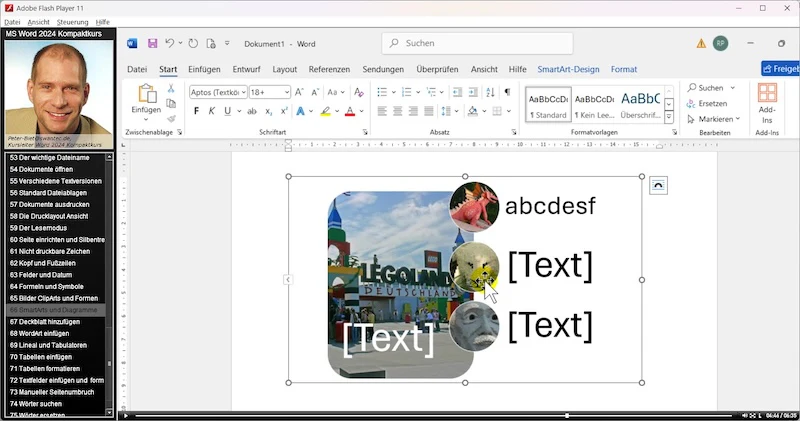Toggle pilcrow show formatting marks
800x421 pixels.
click(x=507, y=92)
